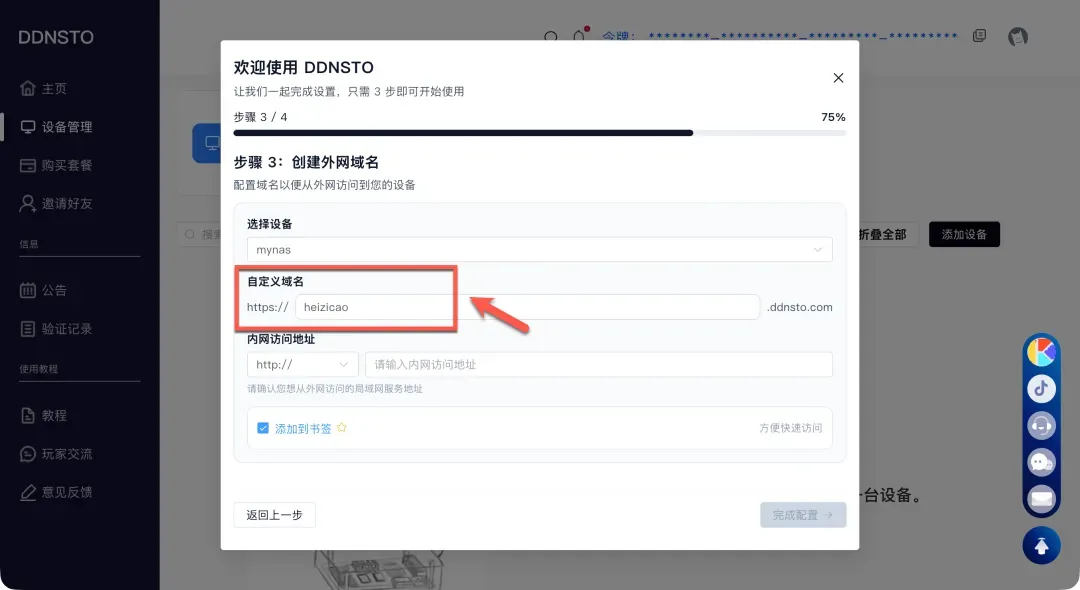Open the user avatar menu

[1018, 37]
